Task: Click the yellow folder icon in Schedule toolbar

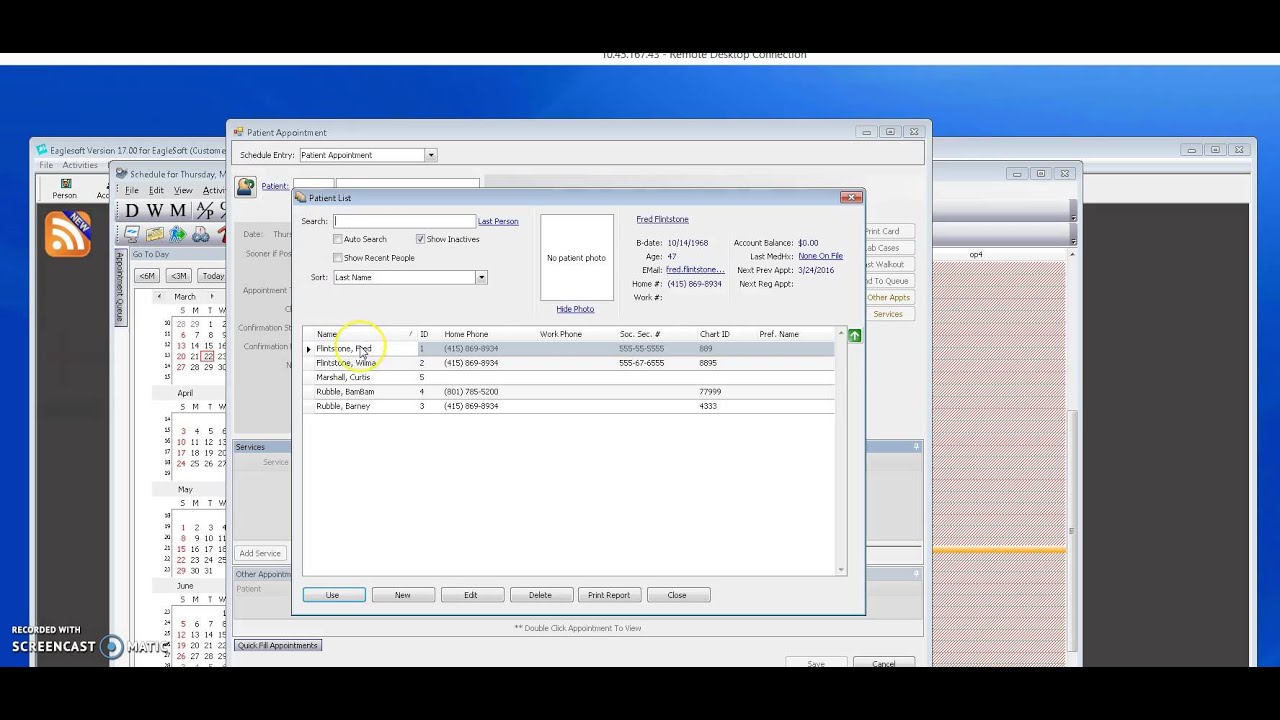Action: [x=155, y=235]
